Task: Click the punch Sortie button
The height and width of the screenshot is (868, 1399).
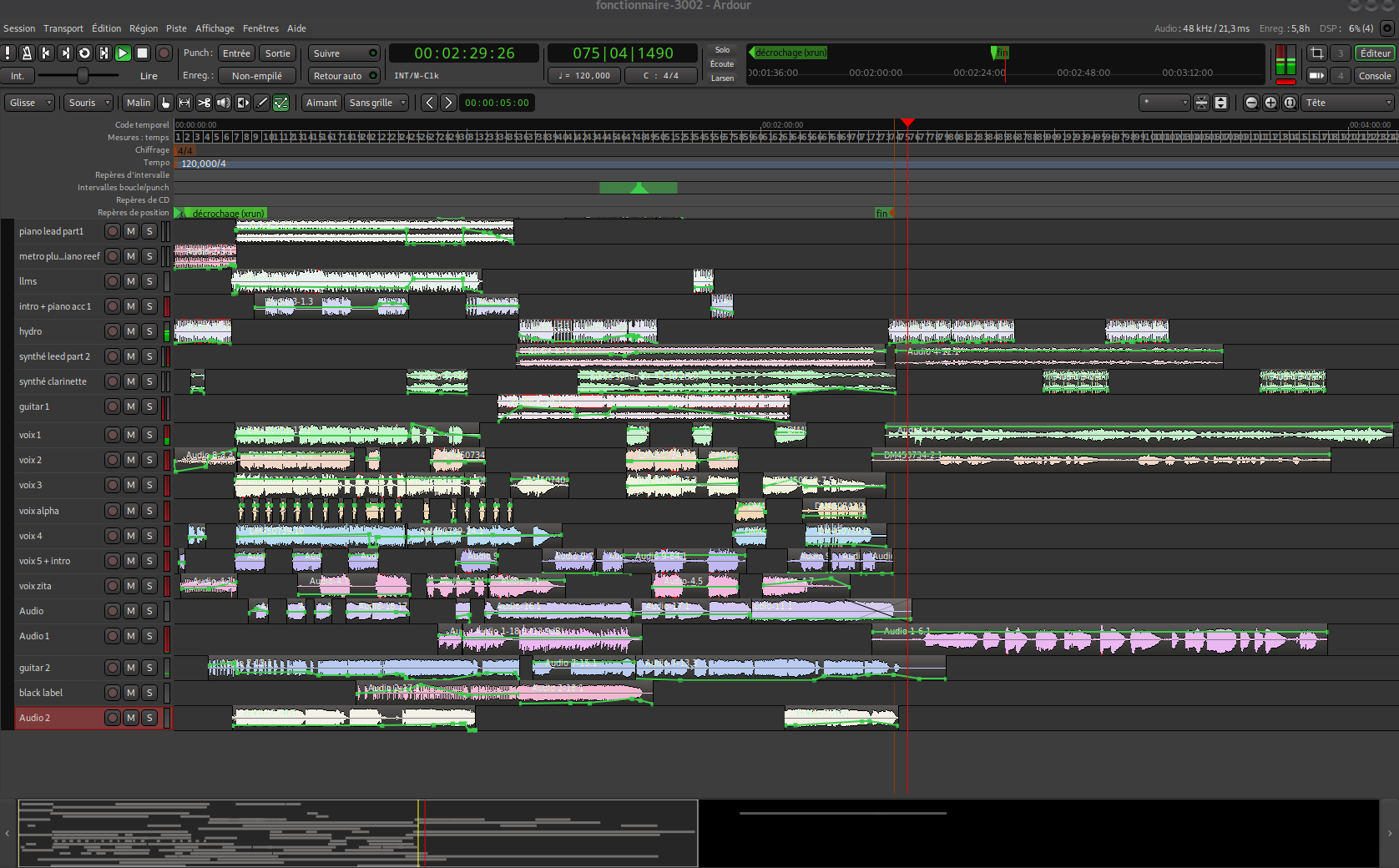Action: (x=278, y=53)
